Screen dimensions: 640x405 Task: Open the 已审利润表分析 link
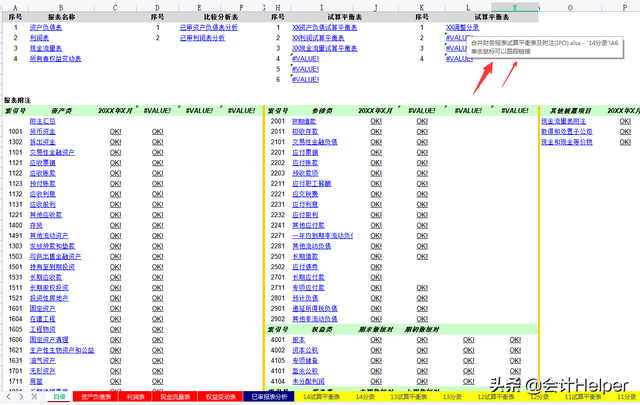click(x=202, y=38)
